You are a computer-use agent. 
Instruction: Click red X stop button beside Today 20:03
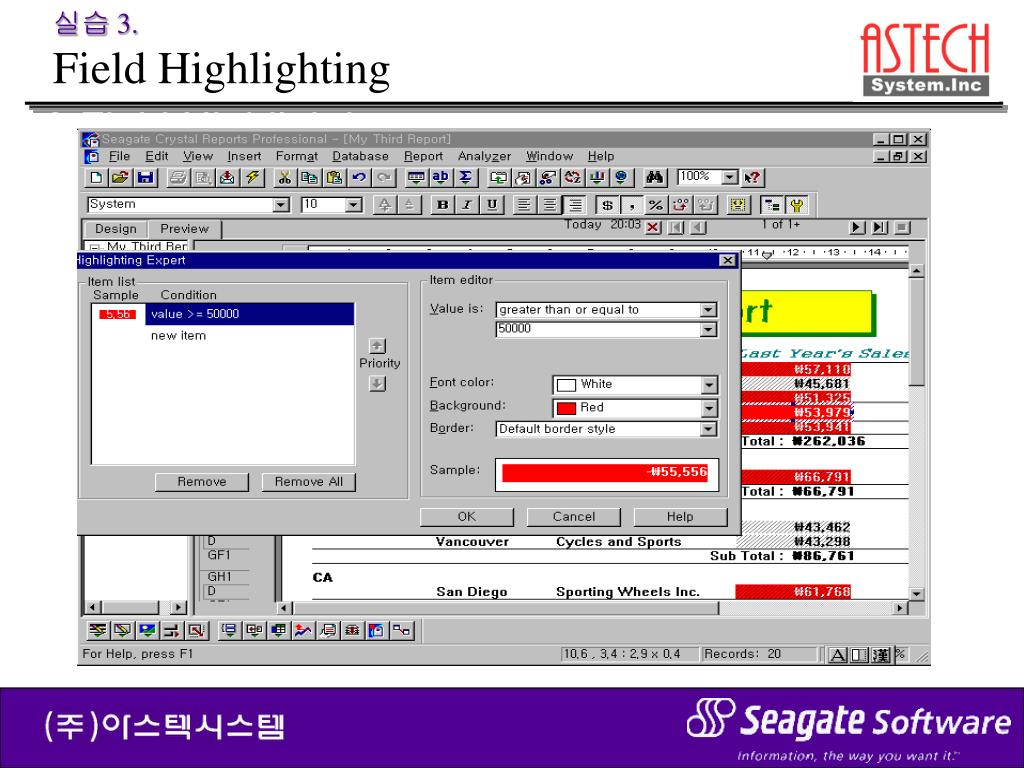pyautogui.click(x=652, y=227)
